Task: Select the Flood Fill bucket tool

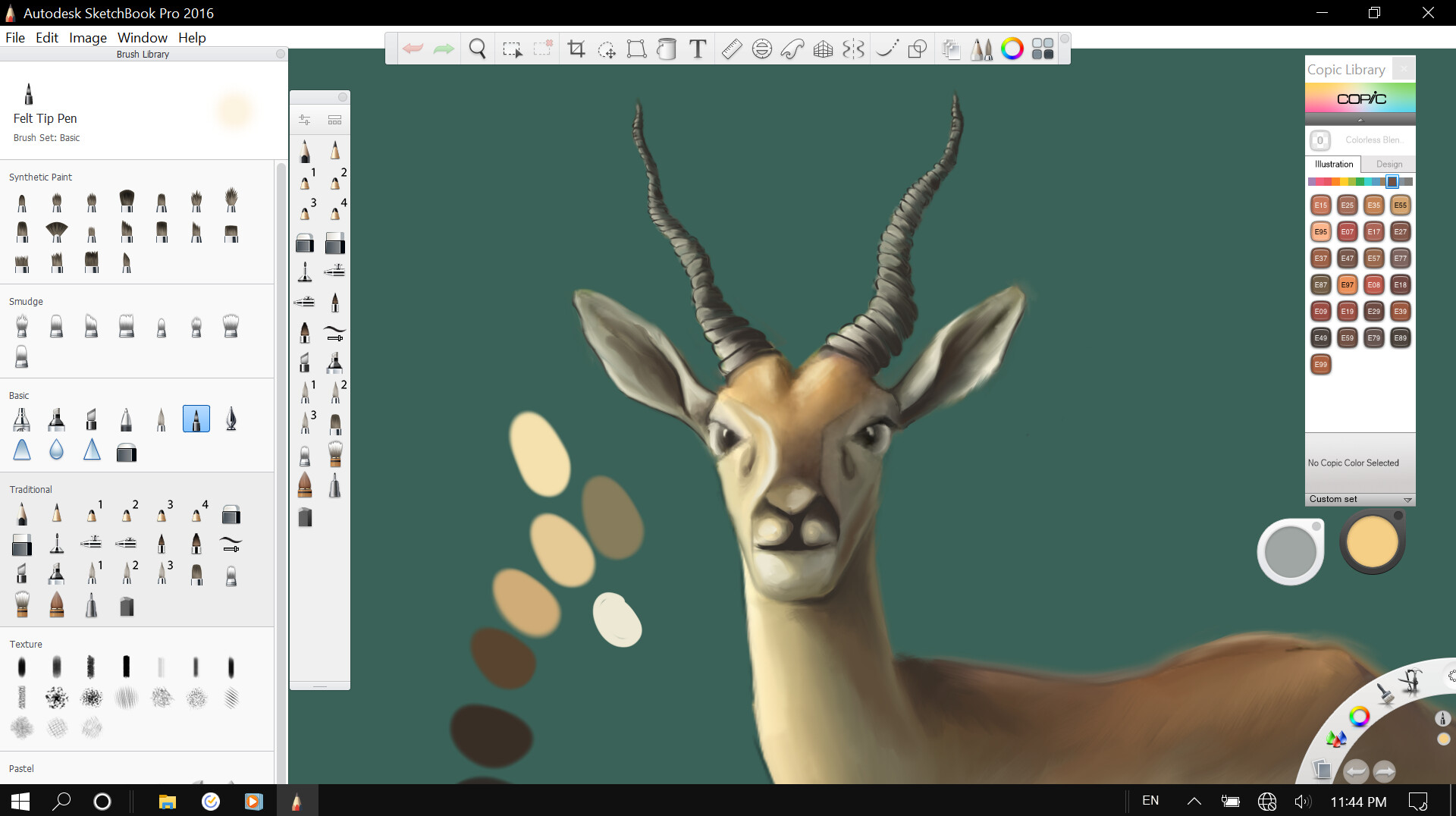Action: pyautogui.click(x=667, y=49)
